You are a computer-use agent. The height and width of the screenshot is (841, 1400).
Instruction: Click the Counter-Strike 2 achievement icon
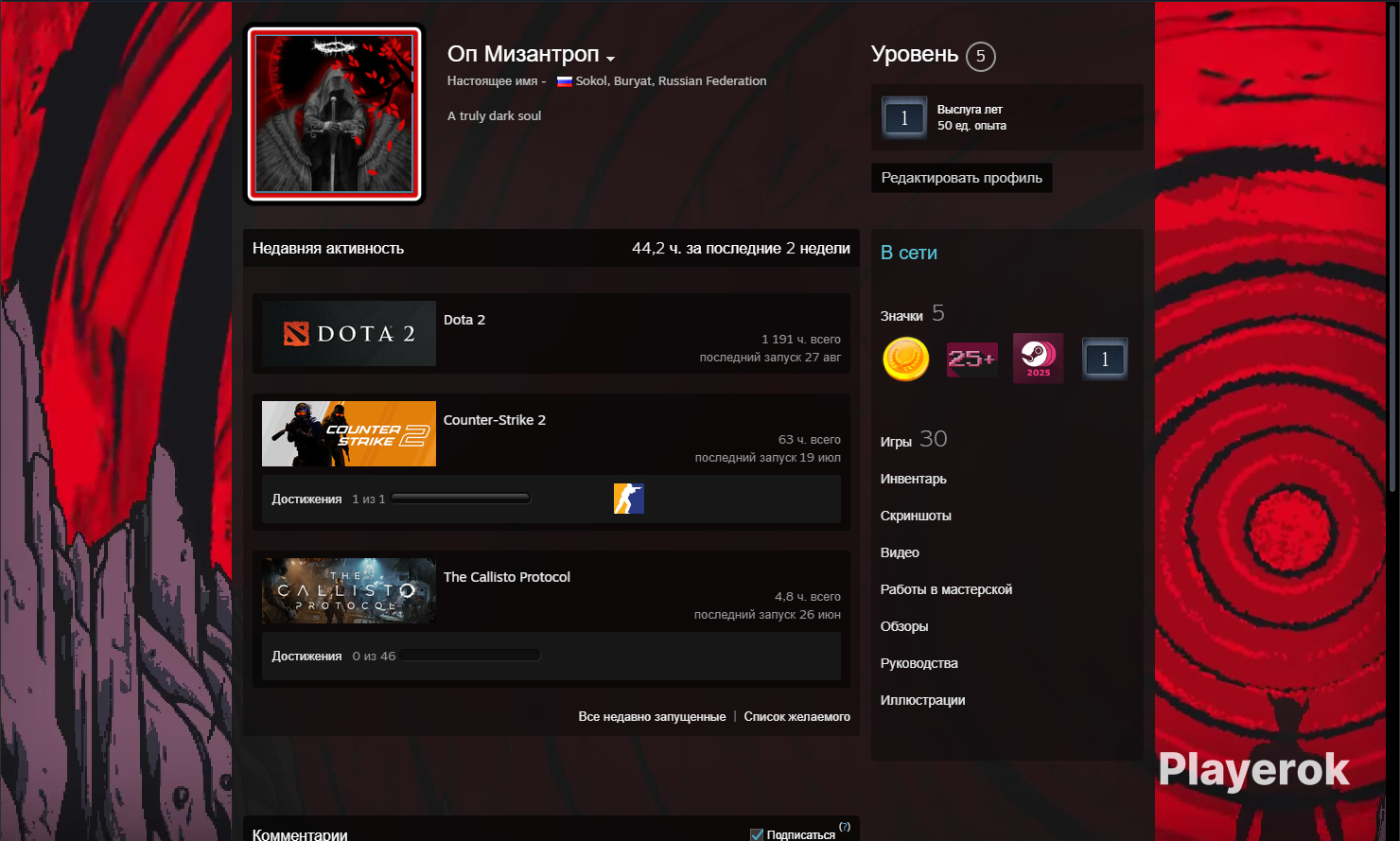[629, 499]
